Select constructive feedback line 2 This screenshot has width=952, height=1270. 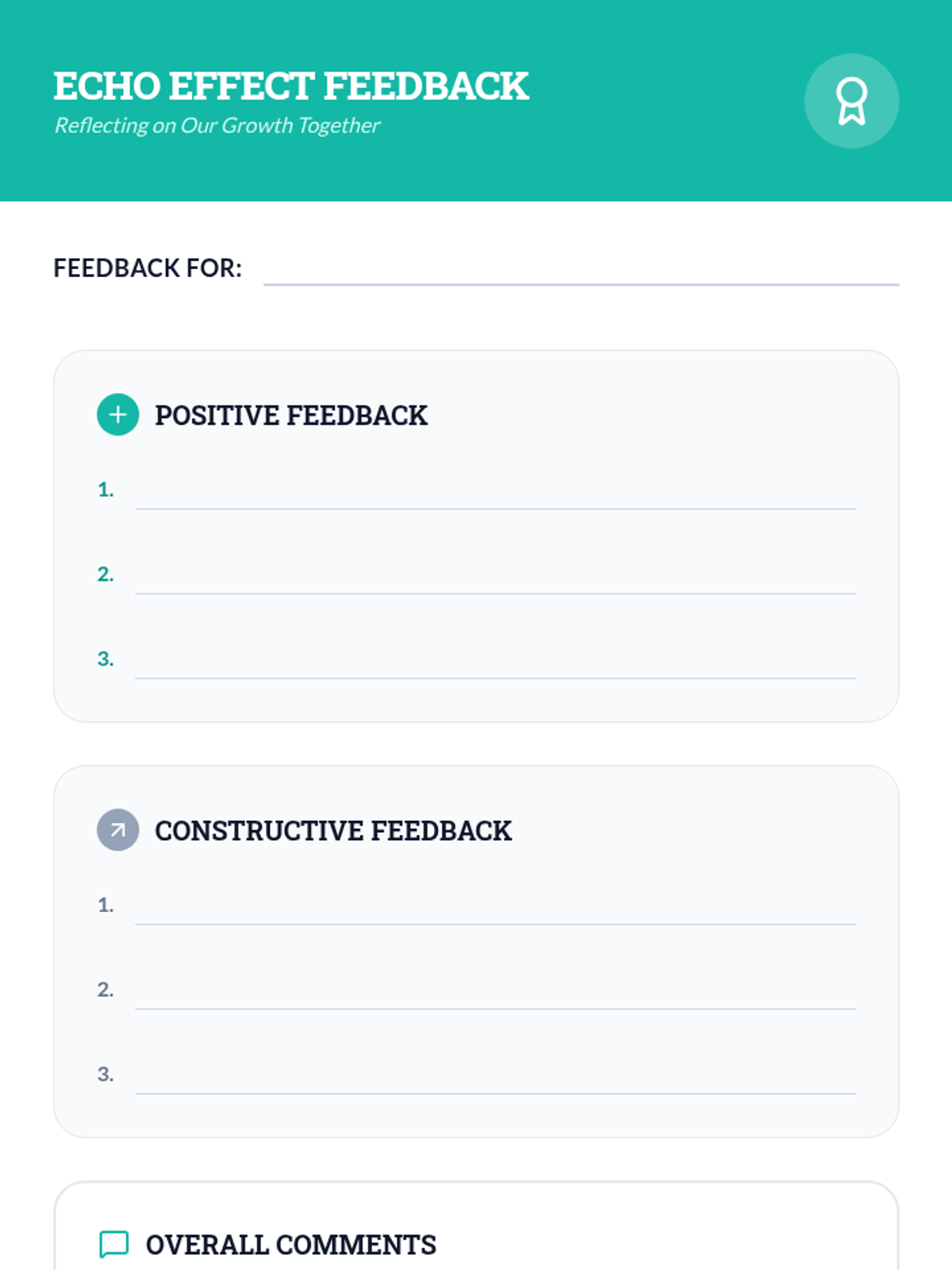tap(495, 992)
